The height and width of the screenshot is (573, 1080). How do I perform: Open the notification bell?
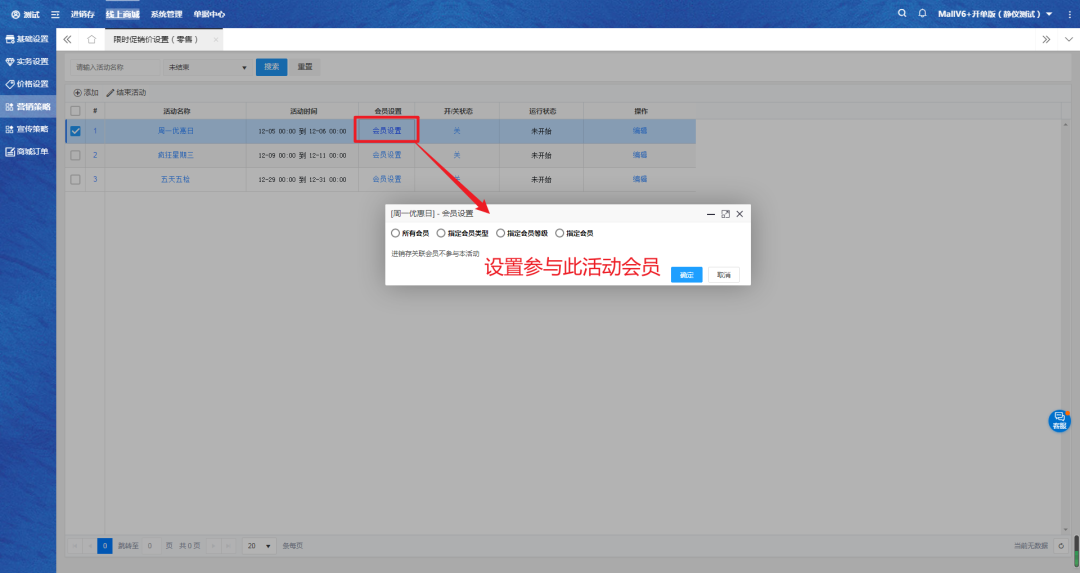tap(922, 13)
